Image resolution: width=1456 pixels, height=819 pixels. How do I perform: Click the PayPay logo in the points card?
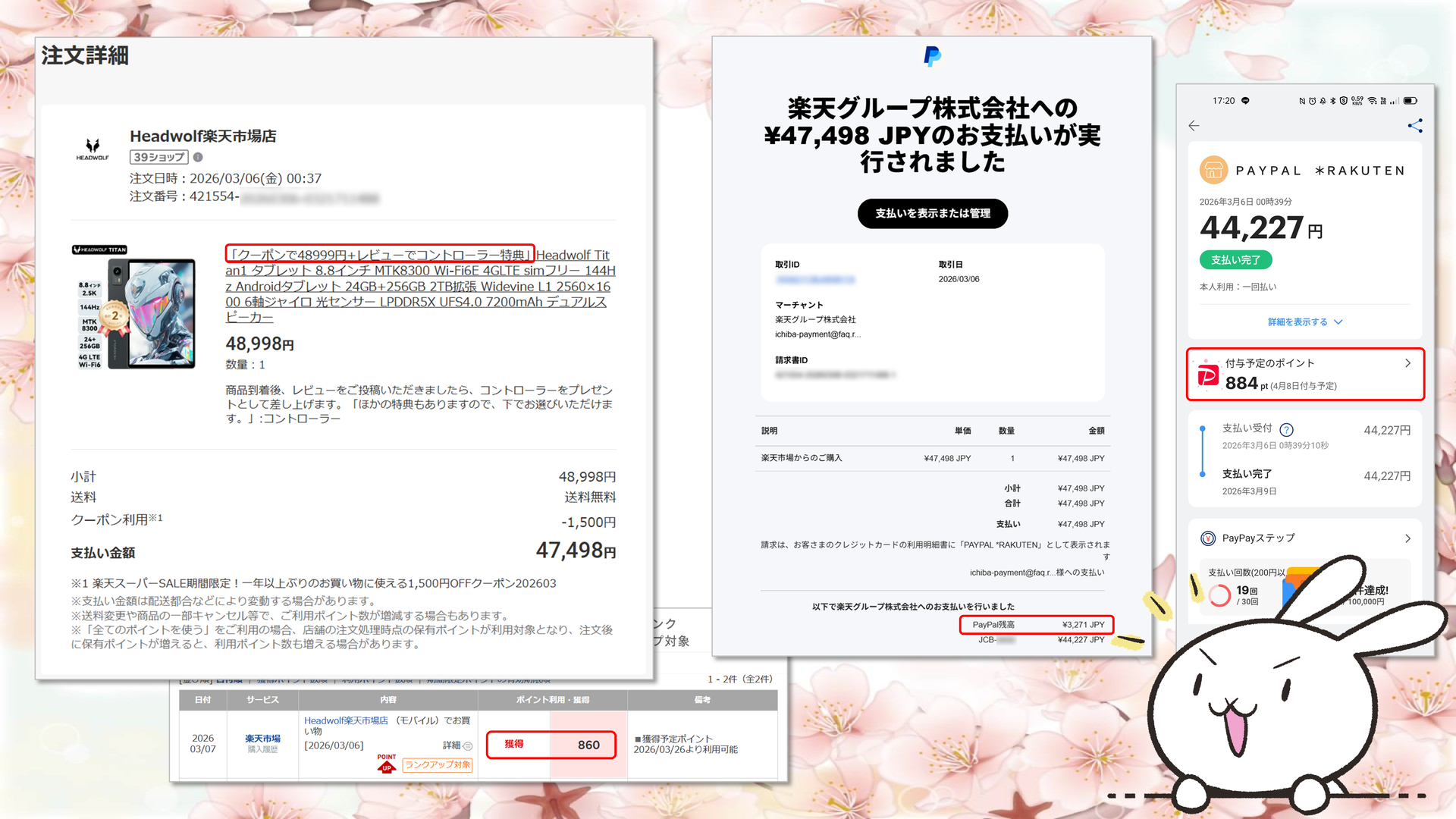(x=1208, y=375)
